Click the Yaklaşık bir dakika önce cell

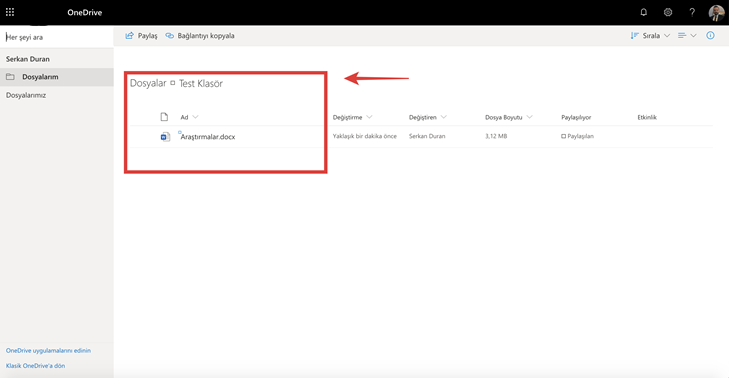(x=364, y=136)
